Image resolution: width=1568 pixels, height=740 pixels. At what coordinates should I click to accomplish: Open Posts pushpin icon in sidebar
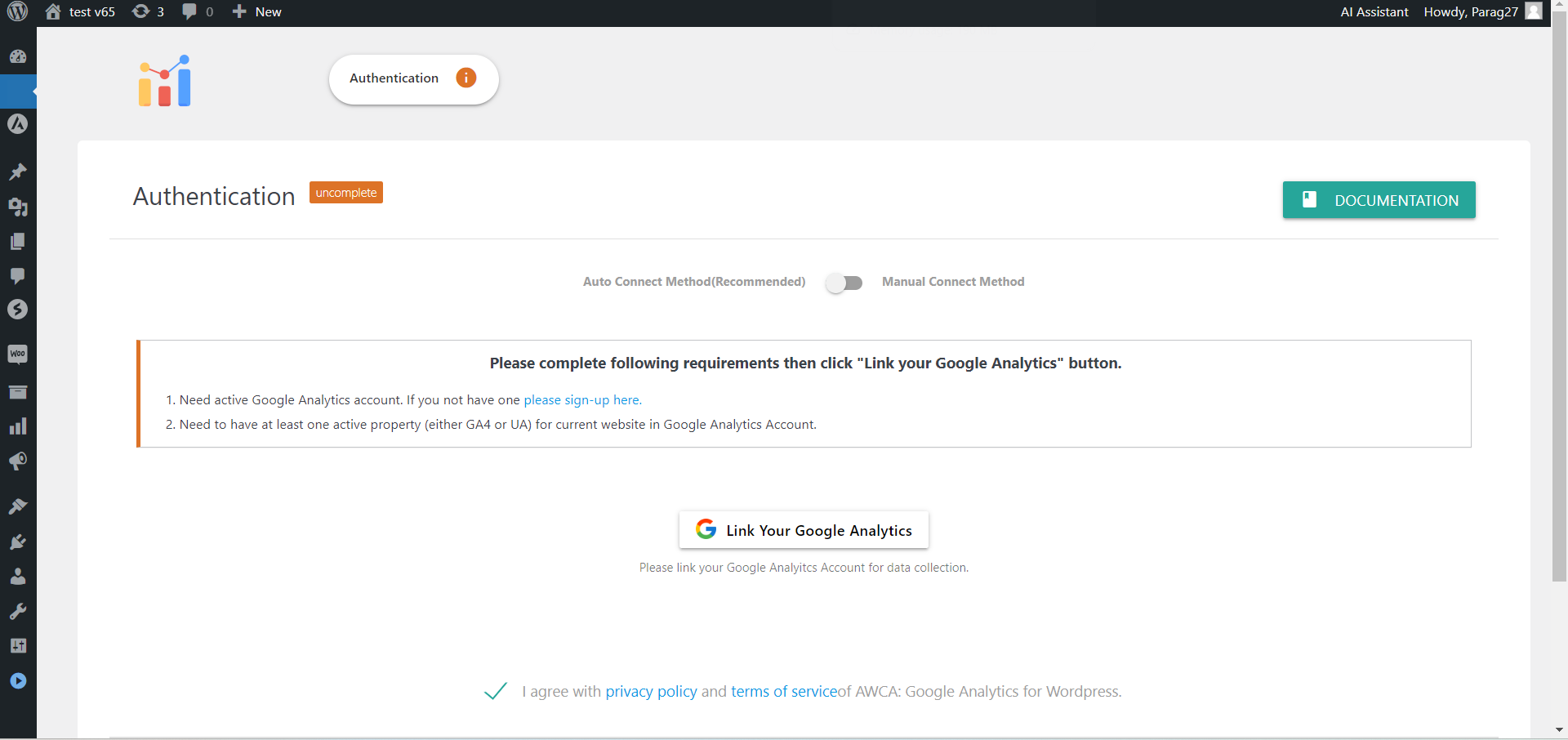point(18,172)
